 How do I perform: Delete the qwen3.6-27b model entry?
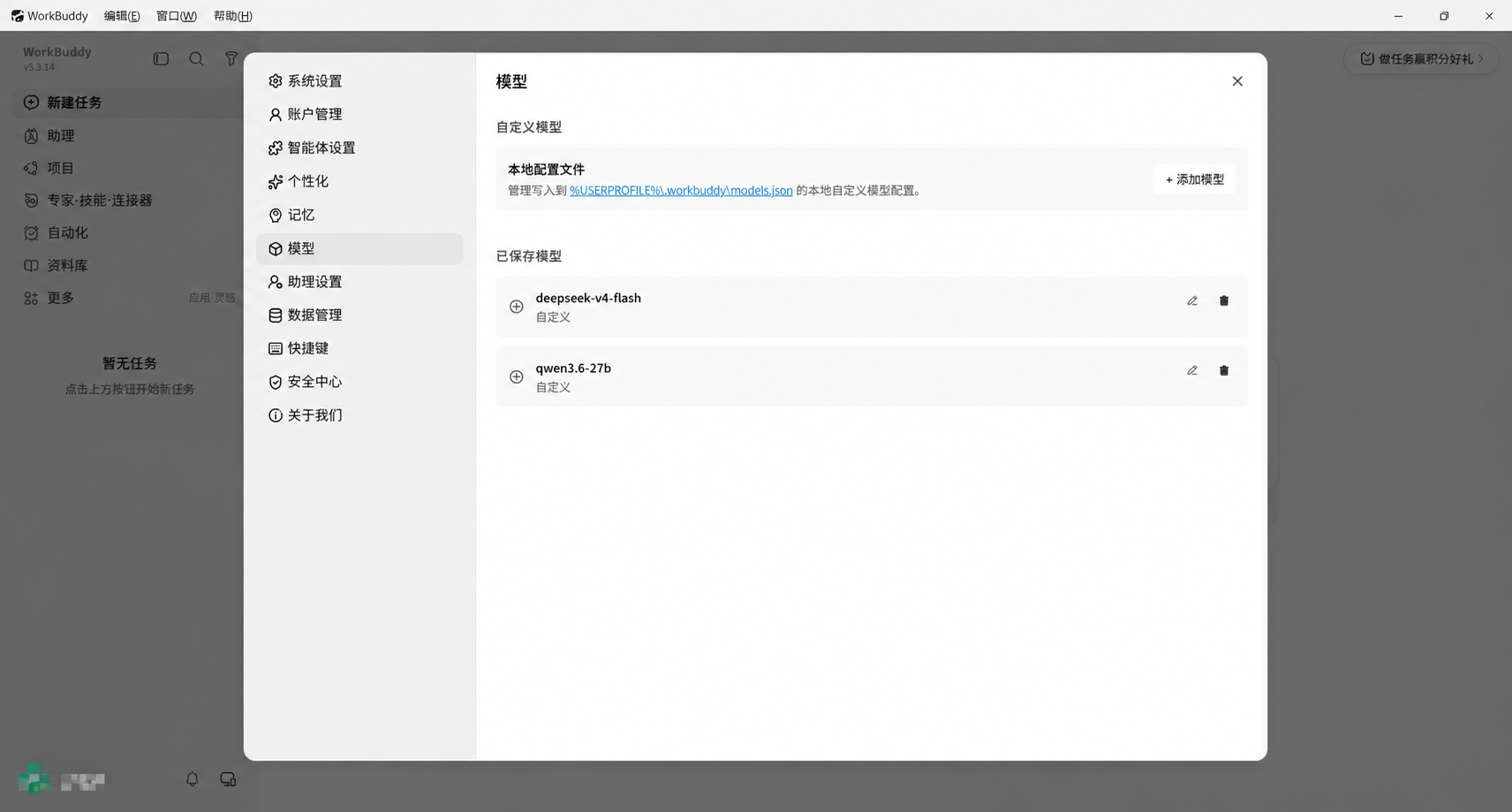[x=1224, y=370]
